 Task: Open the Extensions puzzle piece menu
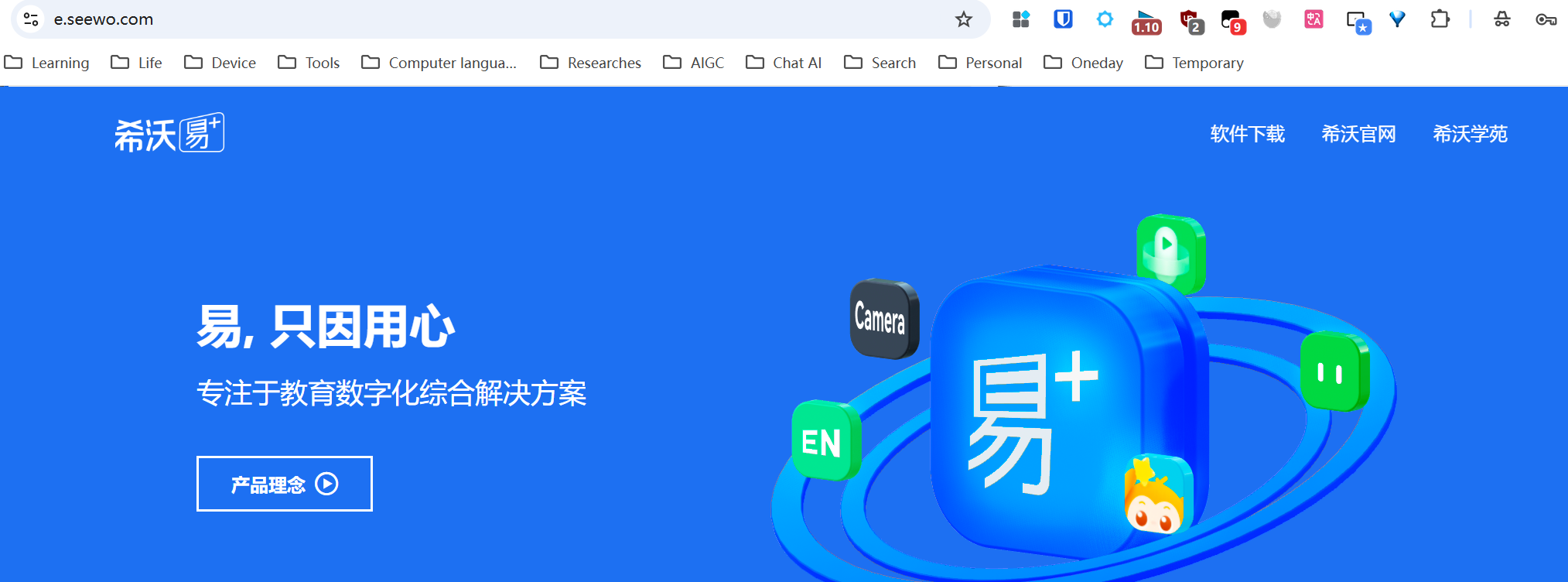click(x=1440, y=19)
